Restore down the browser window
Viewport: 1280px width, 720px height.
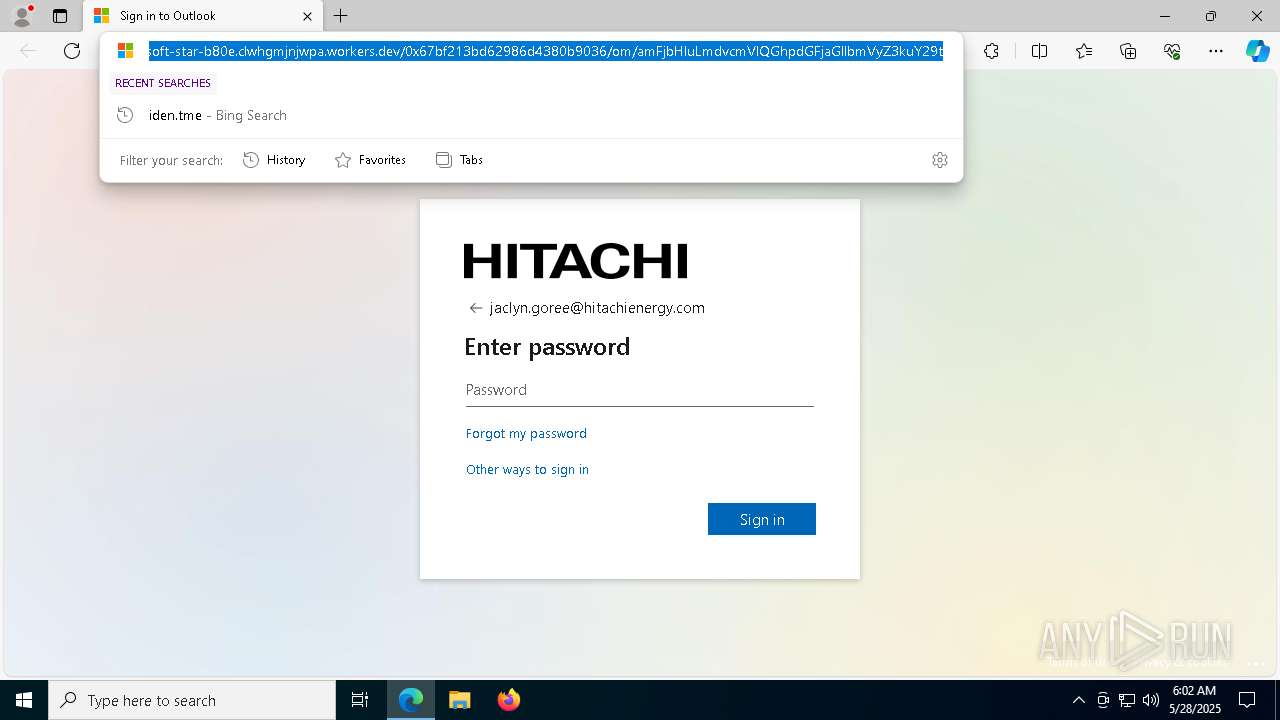(x=1211, y=16)
